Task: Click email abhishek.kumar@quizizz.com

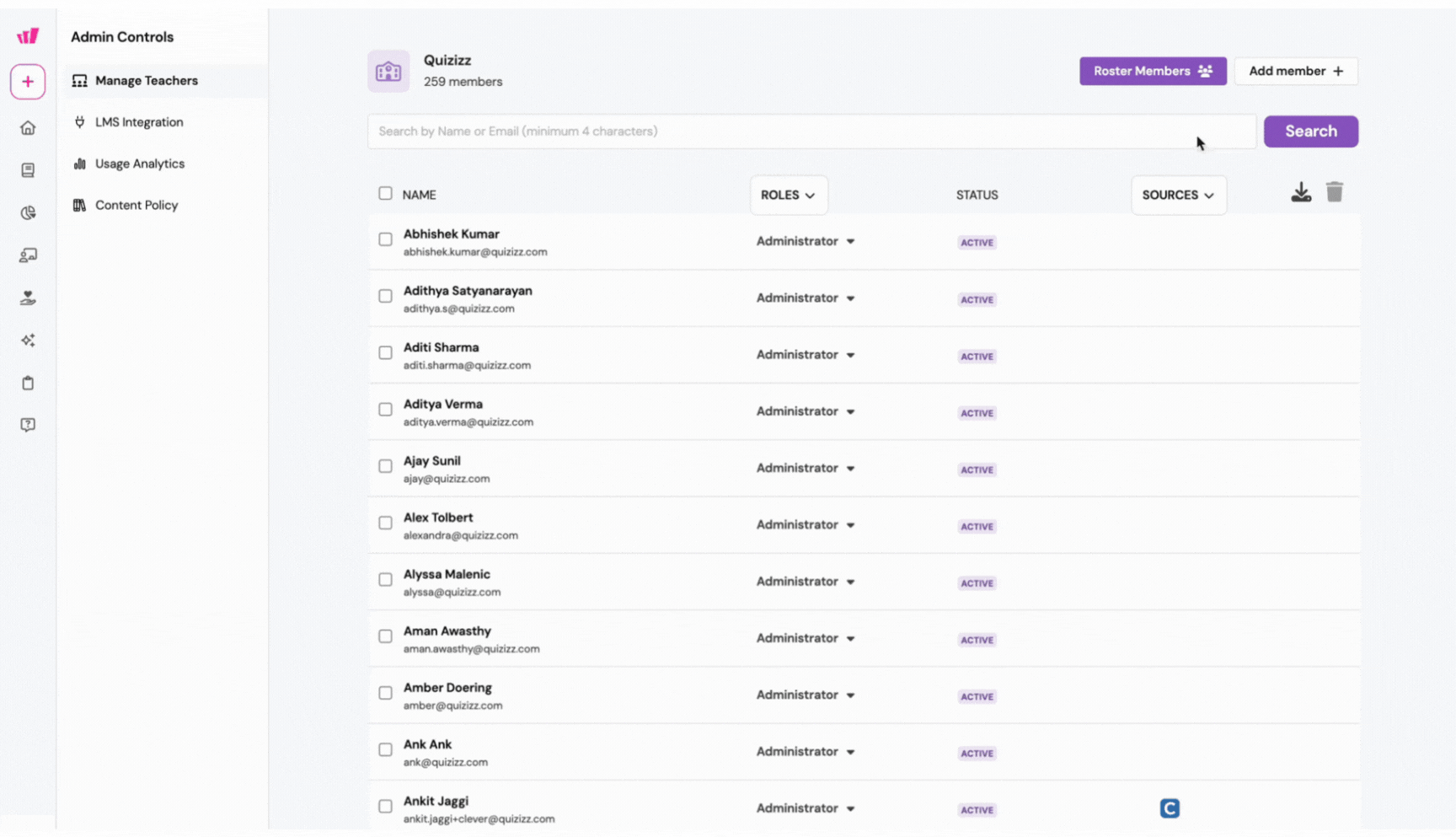Action: 475,252
